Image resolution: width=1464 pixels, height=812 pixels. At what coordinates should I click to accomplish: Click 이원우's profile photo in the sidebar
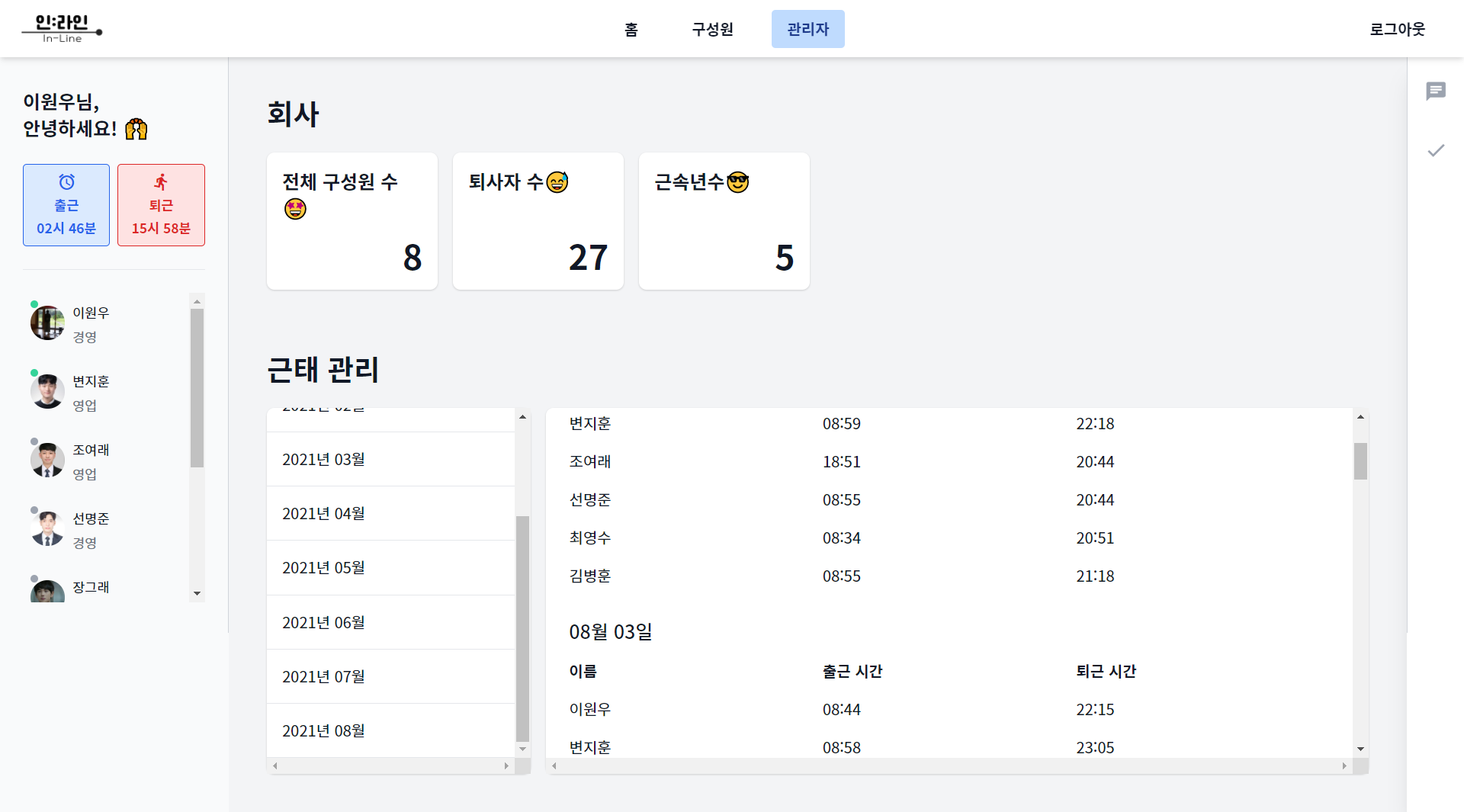[47, 322]
